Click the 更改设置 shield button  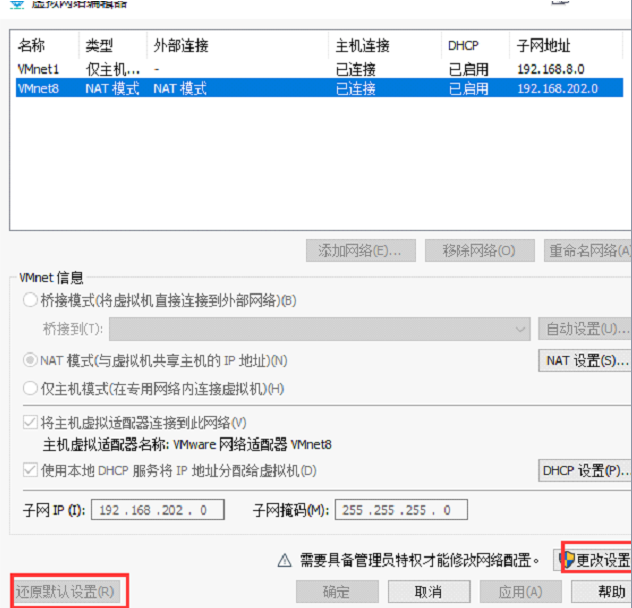pos(592,560)
